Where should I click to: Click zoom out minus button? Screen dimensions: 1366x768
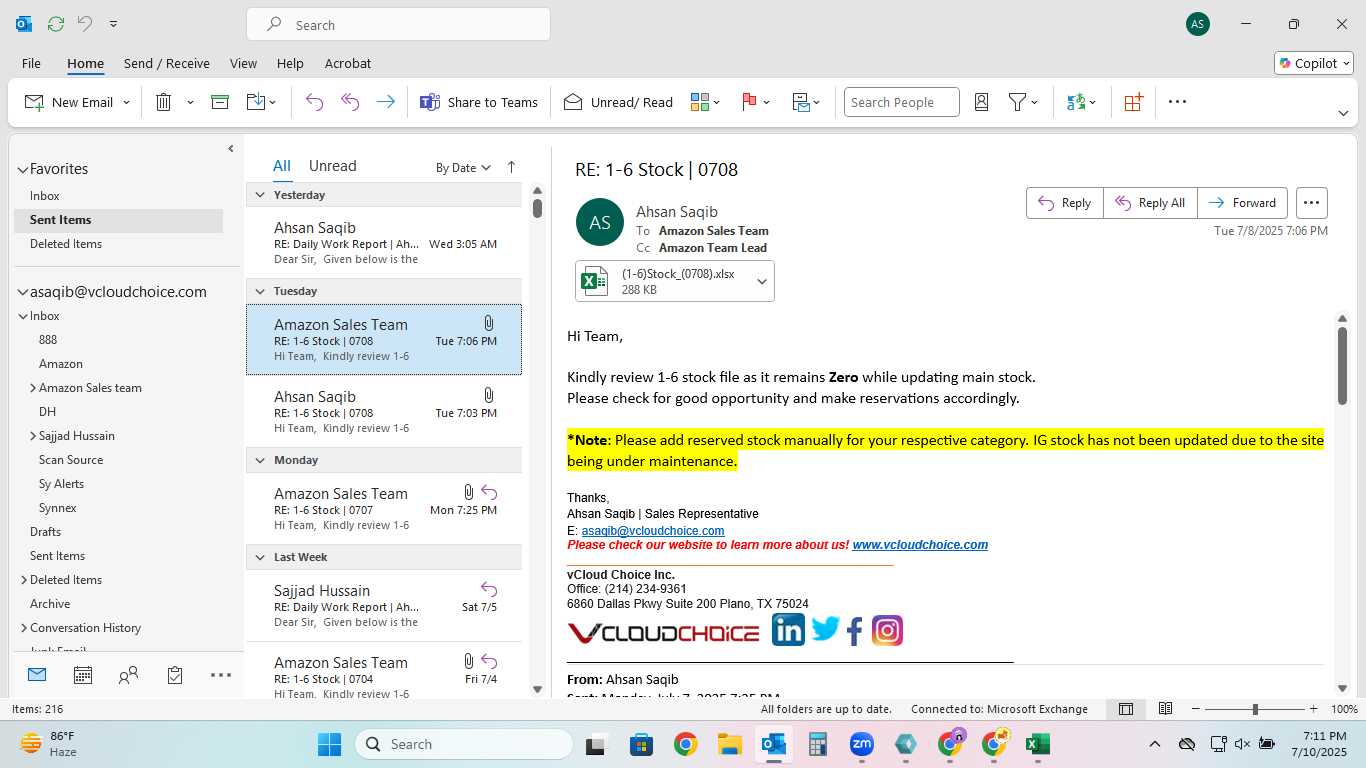[1195, 709]
